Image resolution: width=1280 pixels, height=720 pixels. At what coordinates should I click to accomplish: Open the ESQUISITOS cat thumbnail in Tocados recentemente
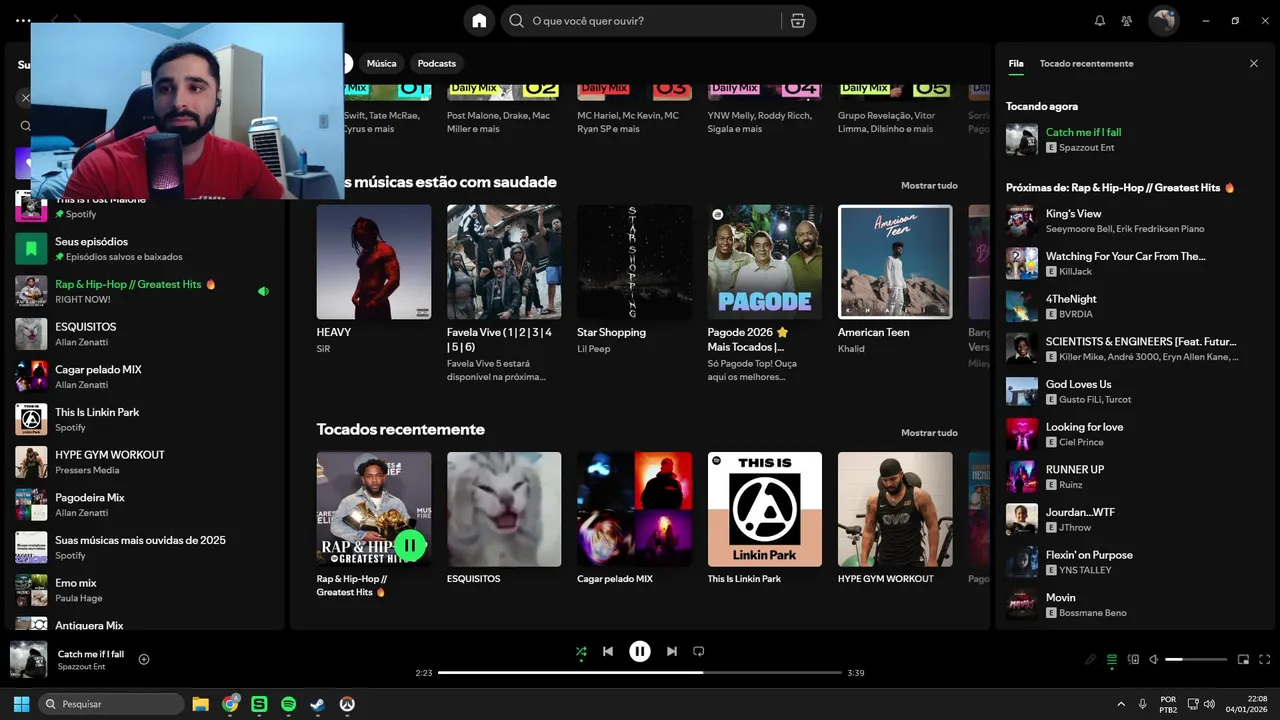click(504, 509)
